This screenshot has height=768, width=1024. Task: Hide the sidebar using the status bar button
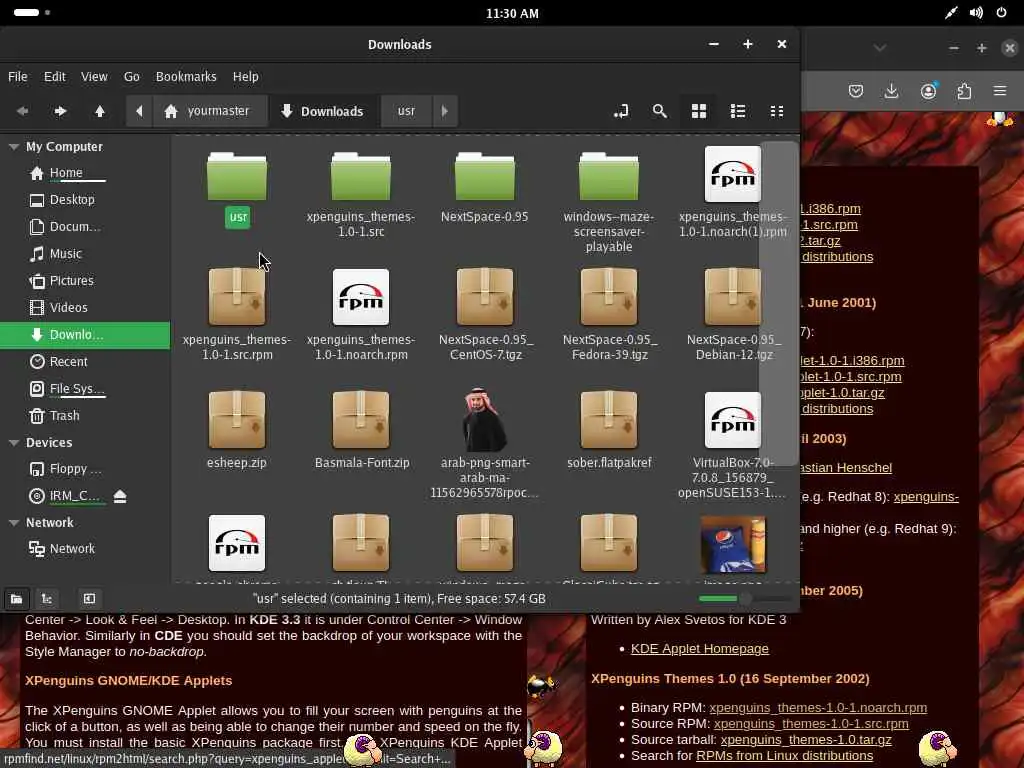tap(89, 599)
